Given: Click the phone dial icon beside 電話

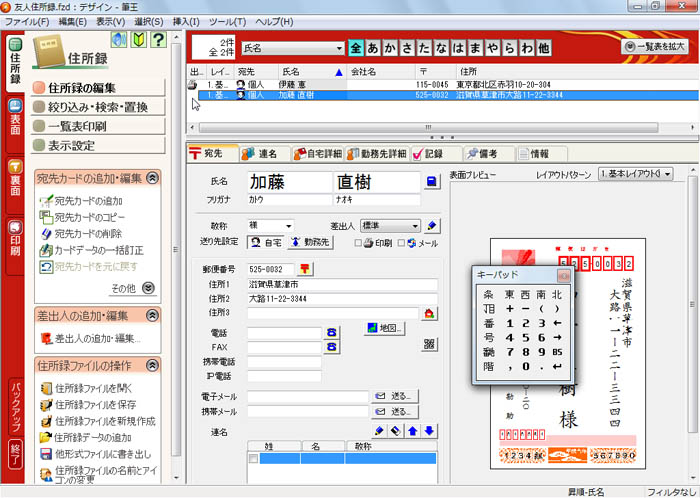Looking at the screenshot, I should click(332, 333).
